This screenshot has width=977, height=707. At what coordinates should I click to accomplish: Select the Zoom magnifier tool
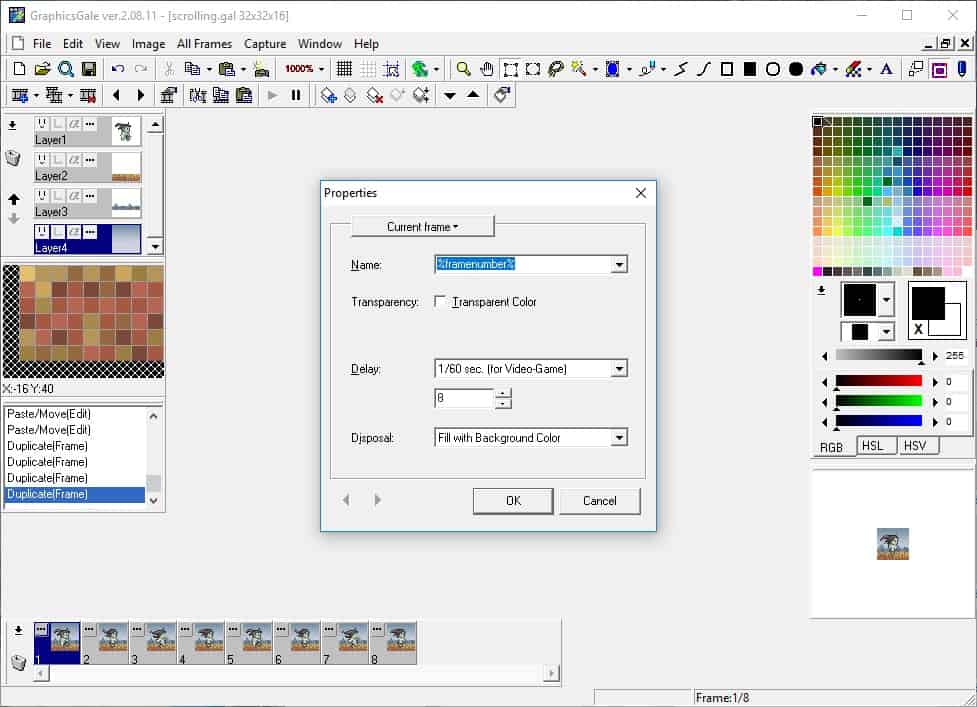463,69
